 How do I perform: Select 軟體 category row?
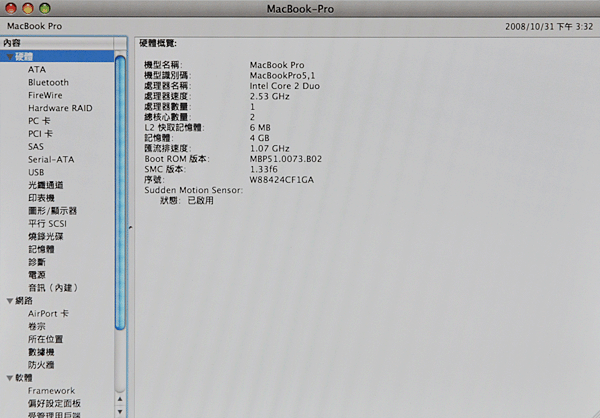coord(57,378)
